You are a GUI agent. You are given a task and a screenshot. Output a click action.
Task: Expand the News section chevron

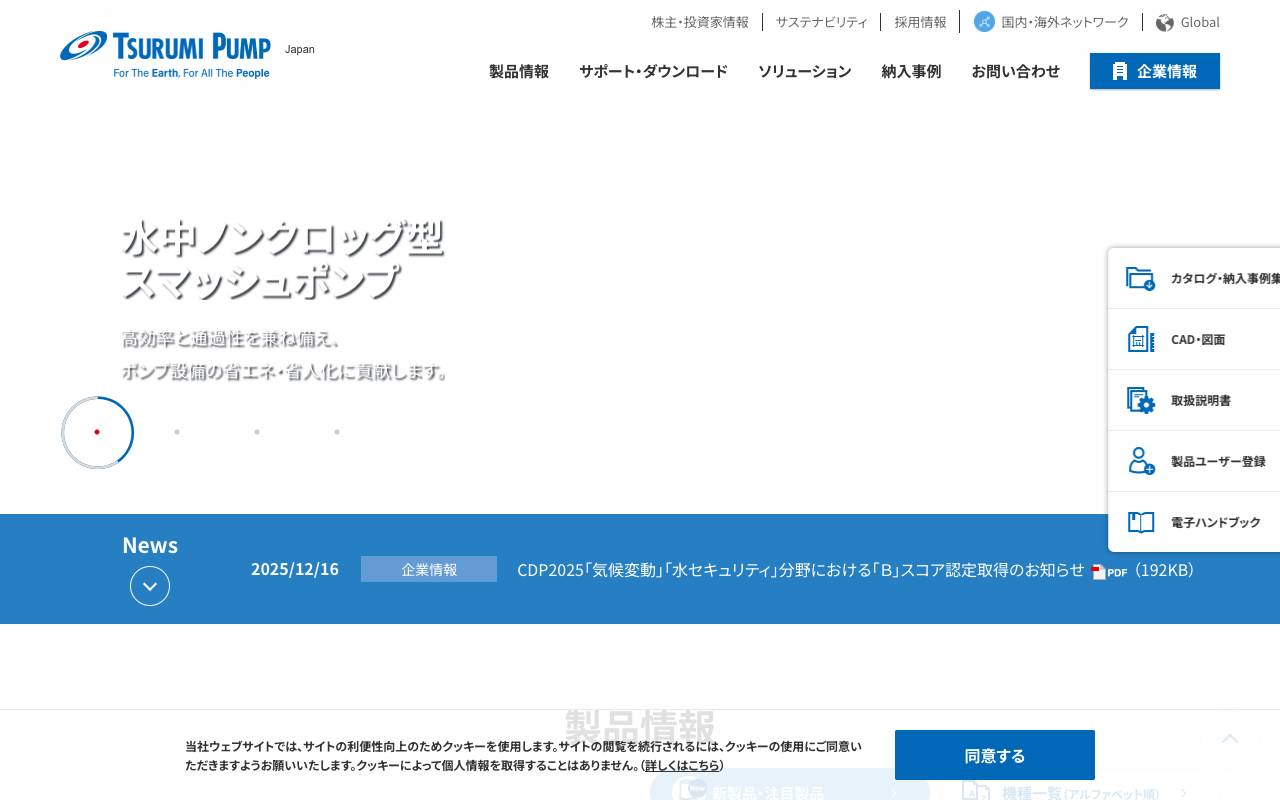[x=150, y=586]
